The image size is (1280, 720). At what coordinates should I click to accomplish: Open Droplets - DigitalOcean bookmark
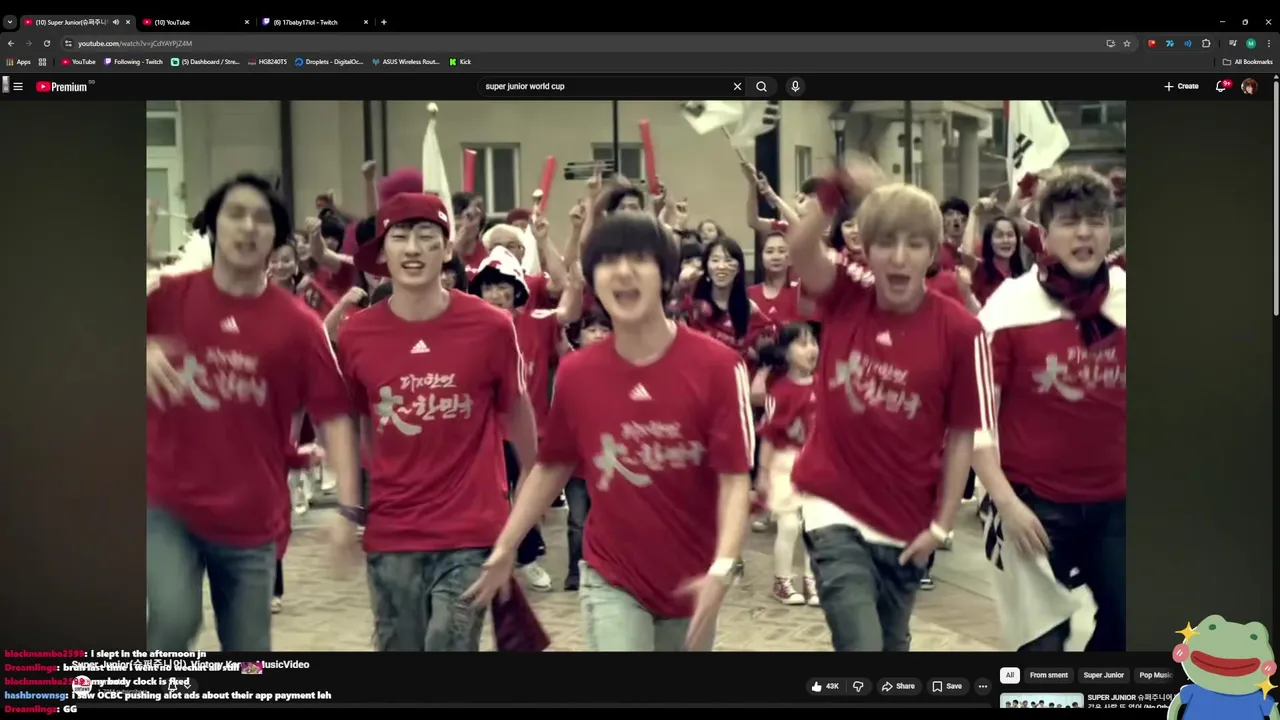(x=329, y=62)
